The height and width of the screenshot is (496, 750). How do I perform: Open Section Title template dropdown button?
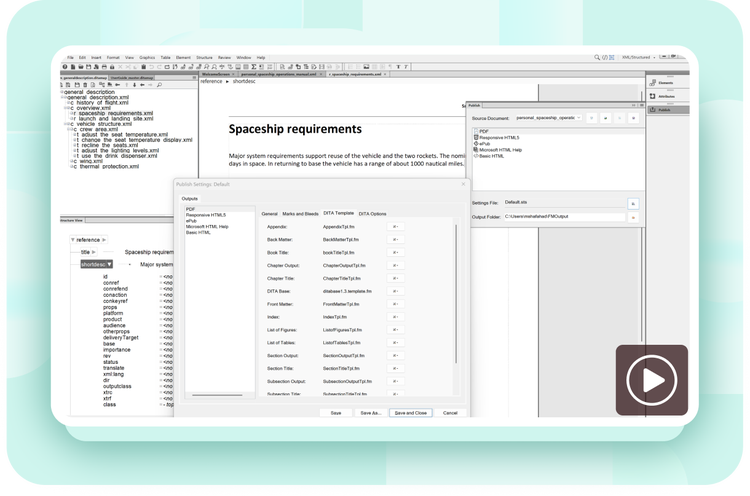point(396,369)
